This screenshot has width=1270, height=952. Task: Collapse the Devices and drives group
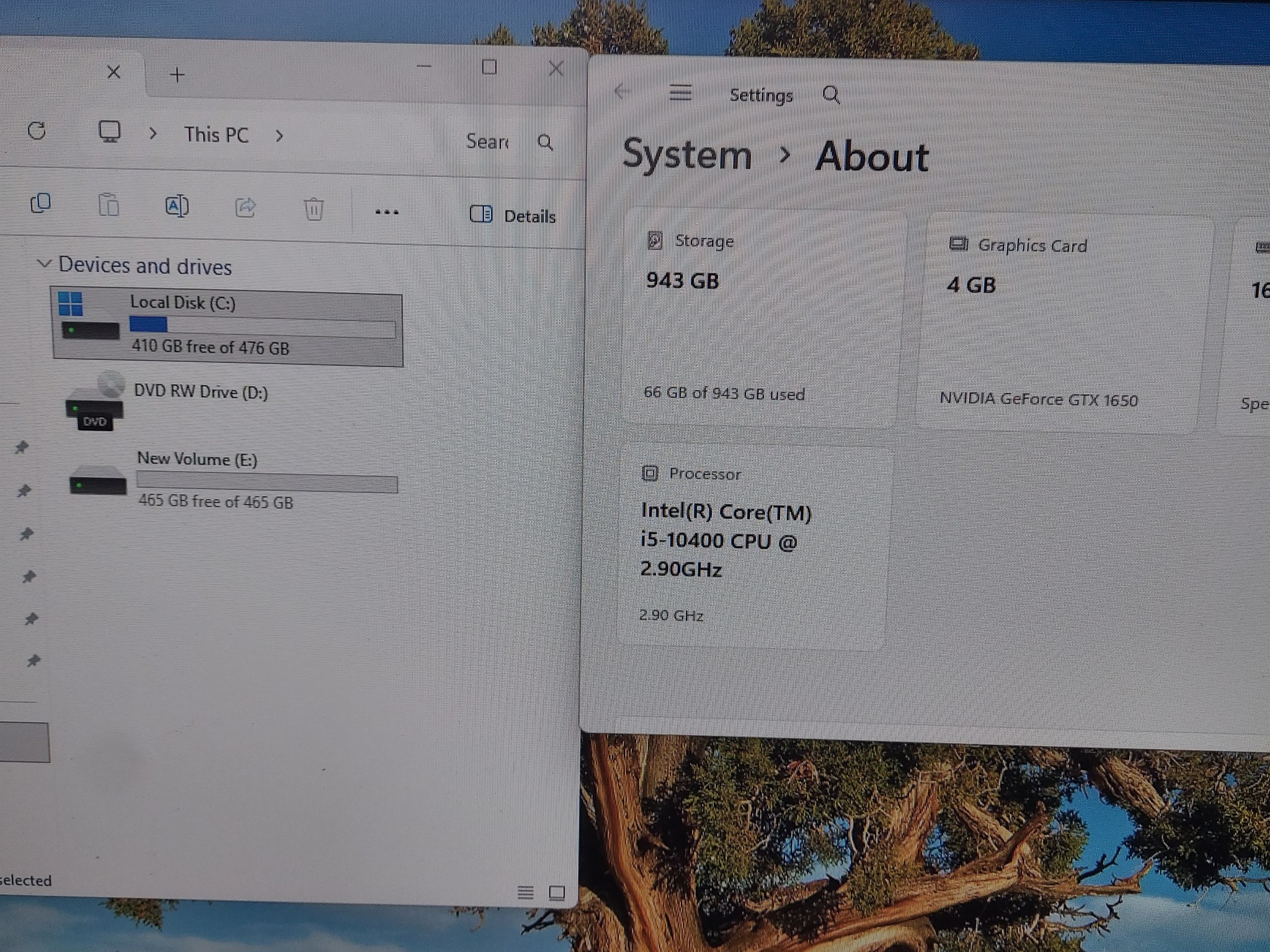click(44, 263)
